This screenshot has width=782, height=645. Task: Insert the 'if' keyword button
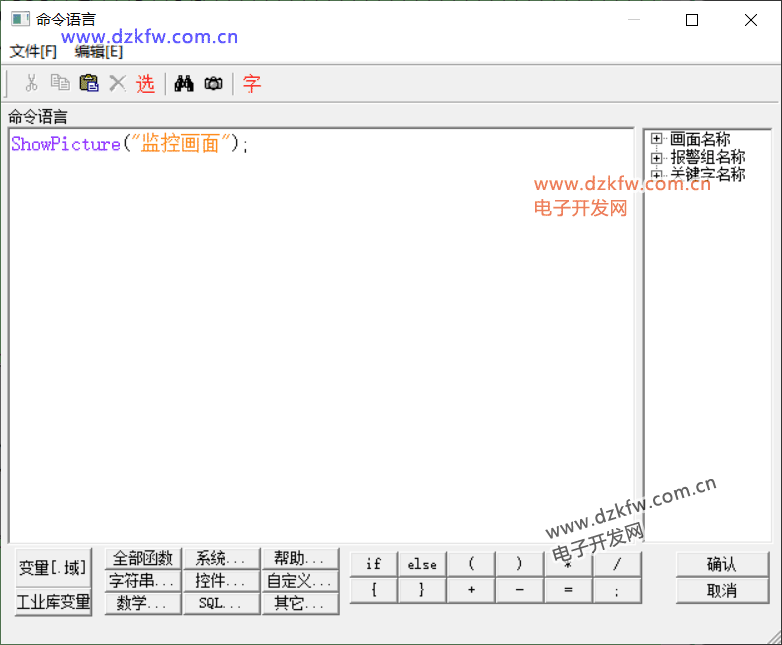coord(373,564)
